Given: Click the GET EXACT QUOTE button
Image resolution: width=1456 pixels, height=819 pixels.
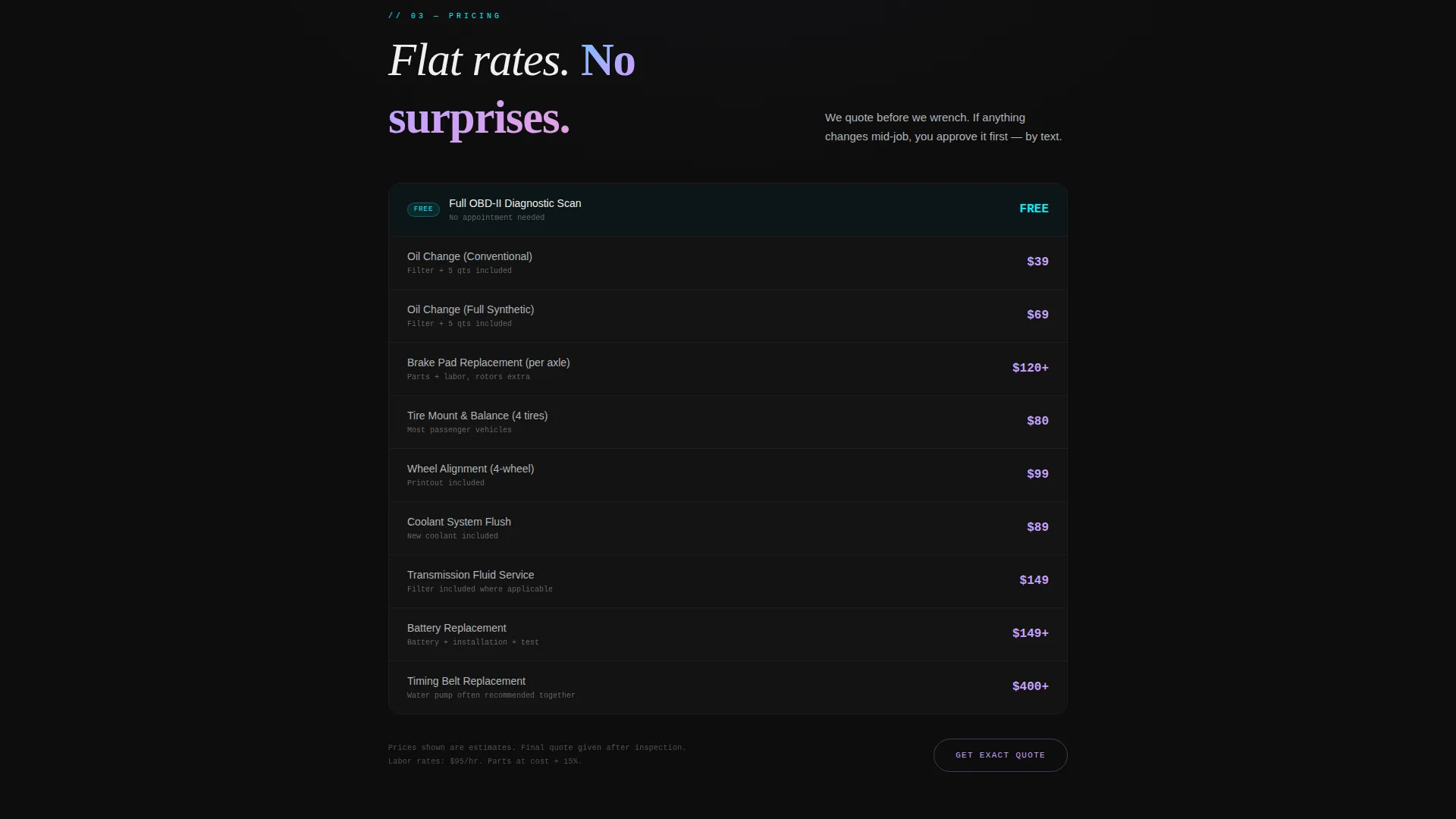Looking at the screenshot, I should [1000, 755].
